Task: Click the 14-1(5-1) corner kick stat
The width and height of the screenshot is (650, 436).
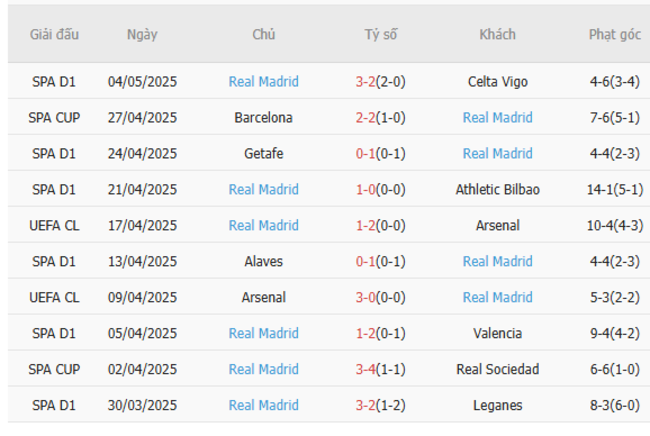Action: click(614, 190)
